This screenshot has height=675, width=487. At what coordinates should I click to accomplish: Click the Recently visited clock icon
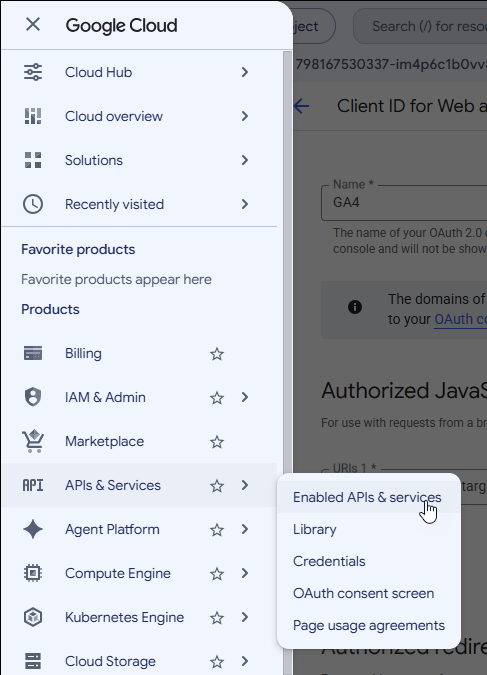tap(33, 204)
